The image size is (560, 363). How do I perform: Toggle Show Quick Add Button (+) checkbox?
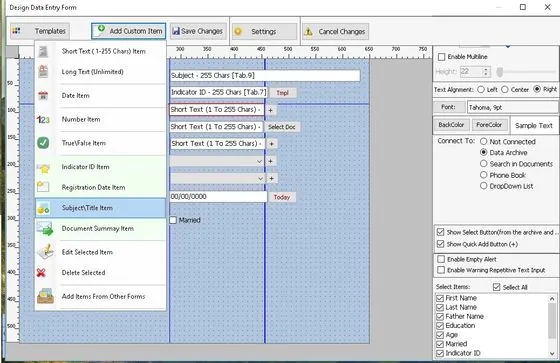coord(441,244)
